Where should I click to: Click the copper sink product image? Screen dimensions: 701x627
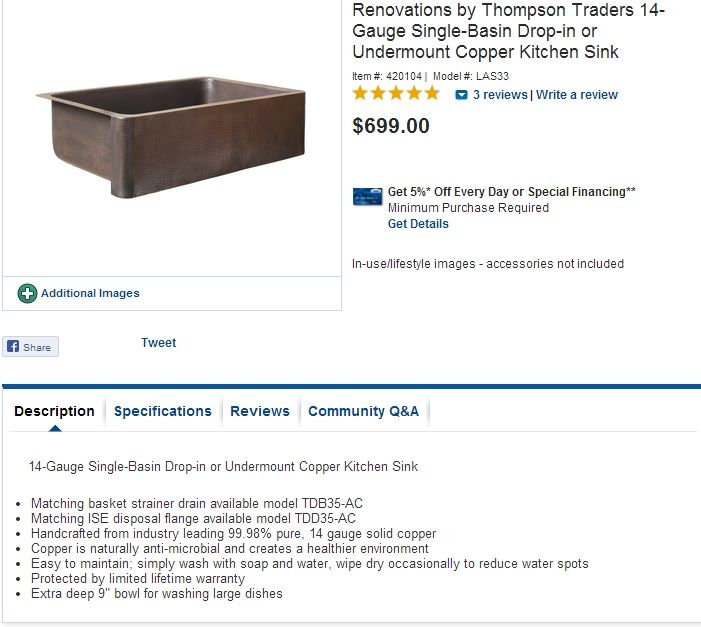click(x=172, y=137)
